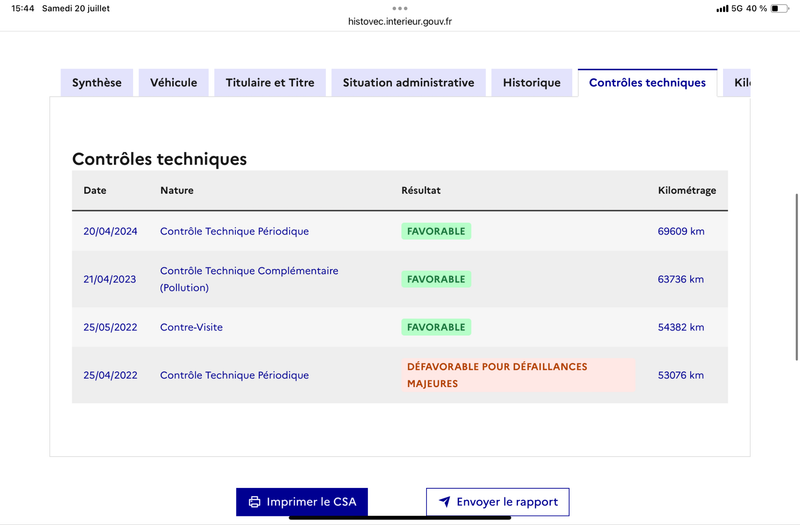Click Contrôle Technique Complémentaire (Pollution) entry
Viewport: 800px width, 525px height.
tap(249, 279)
